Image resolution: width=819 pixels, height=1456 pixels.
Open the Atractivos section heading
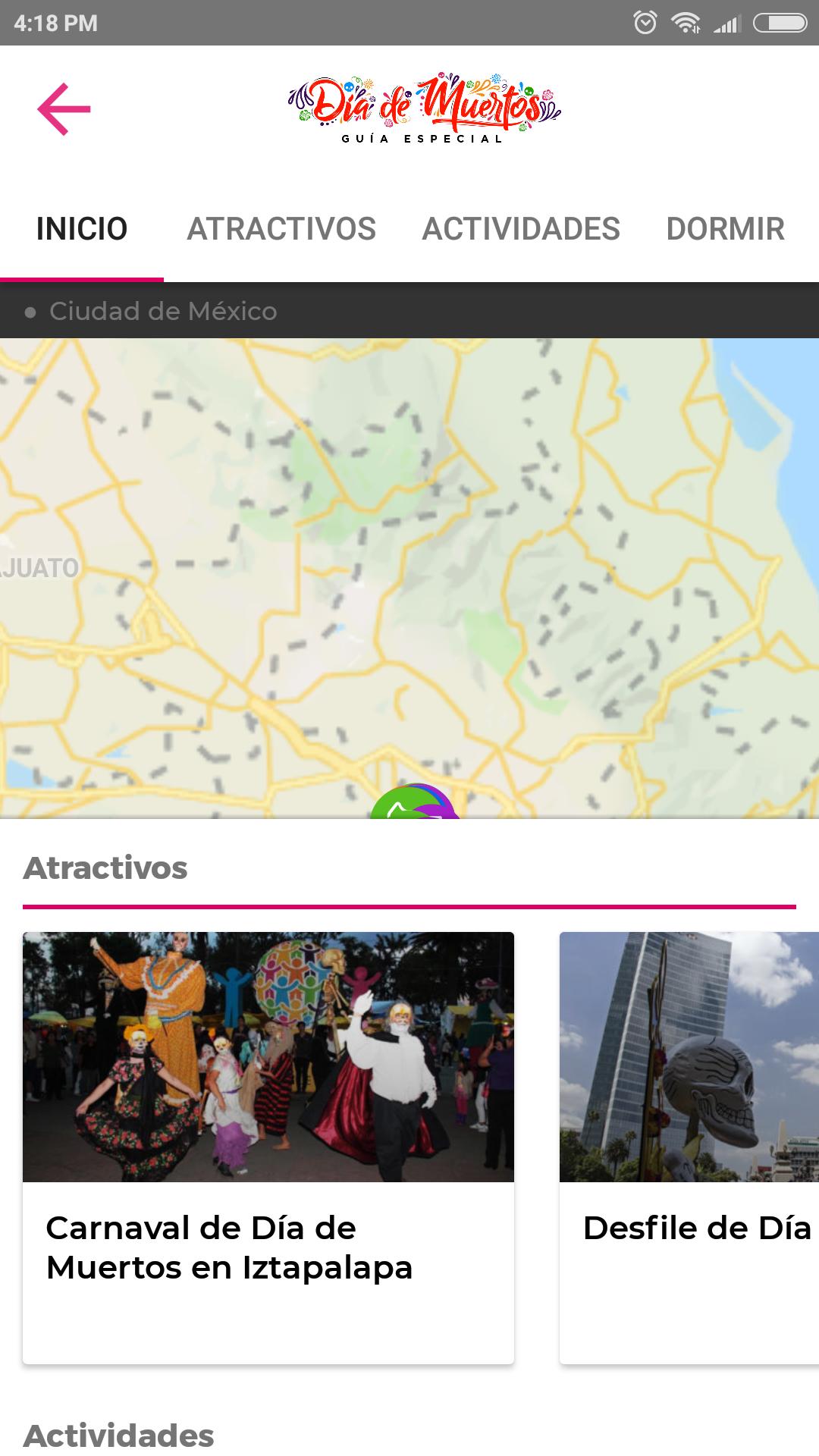(105, 868)
